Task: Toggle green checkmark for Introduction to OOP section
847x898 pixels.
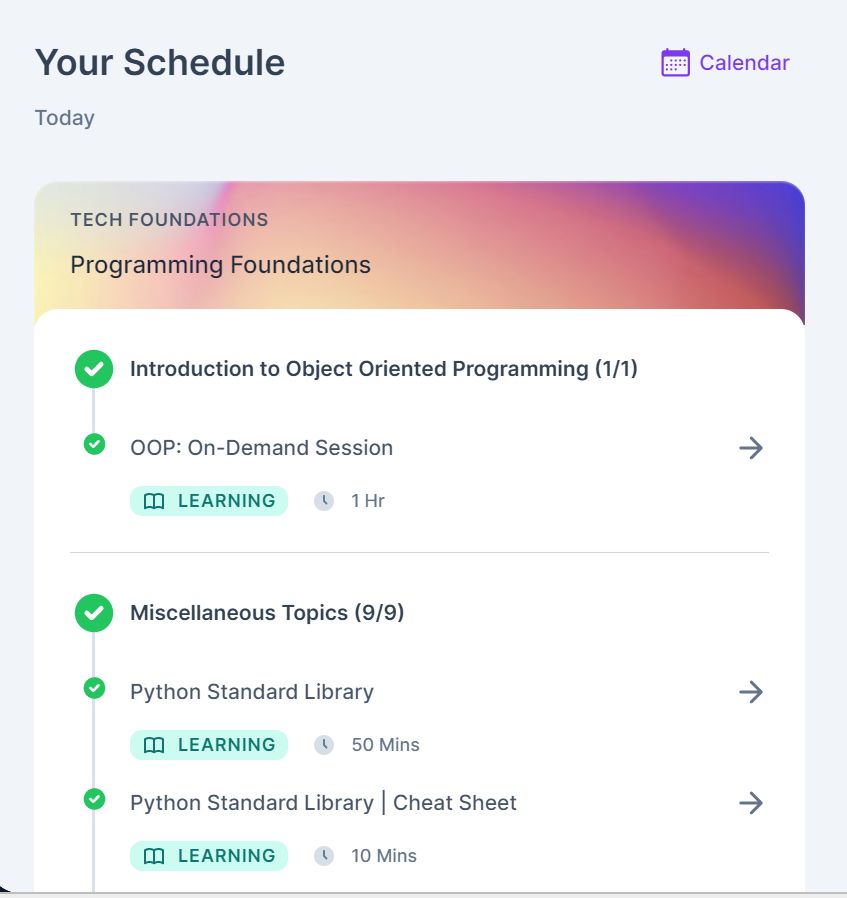Action: [94, 369]
